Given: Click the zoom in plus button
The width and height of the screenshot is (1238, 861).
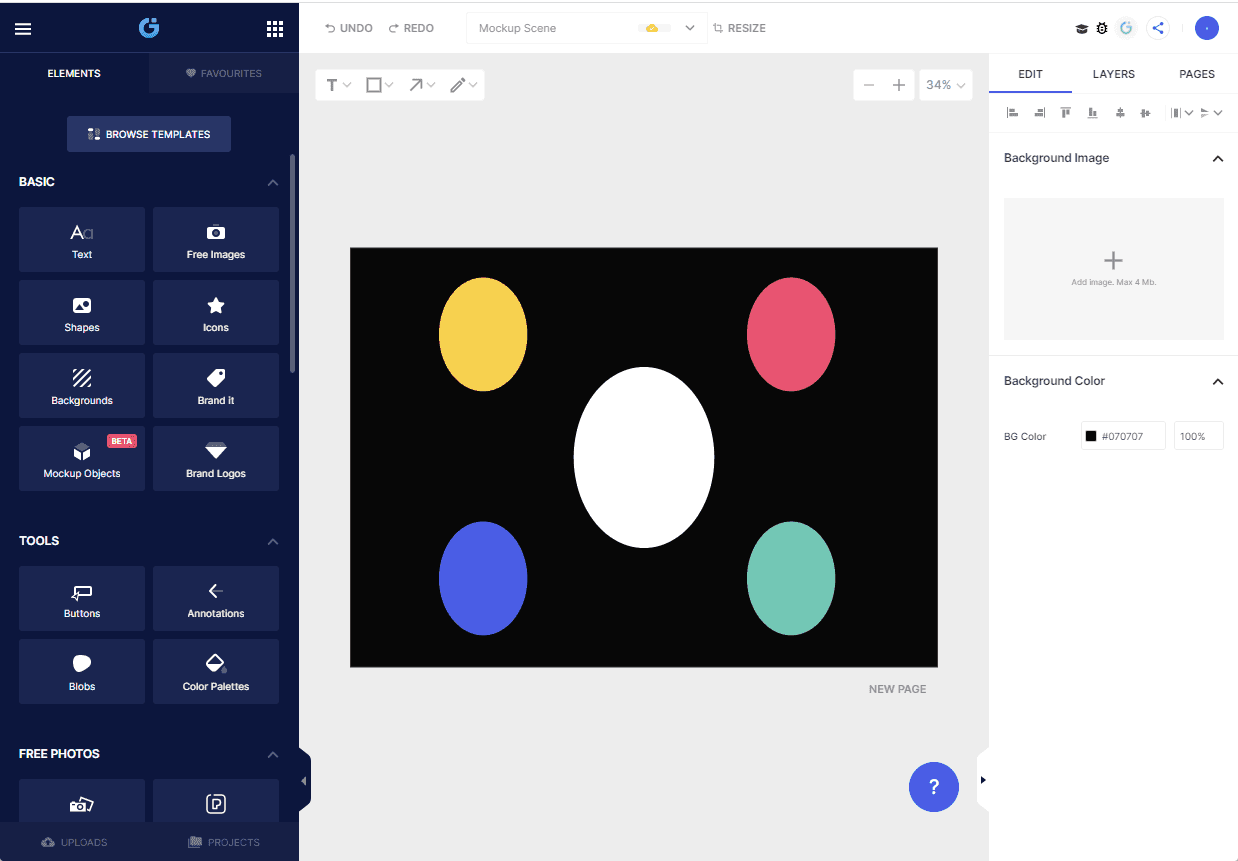Looking at the screenshot, I should pyautogui.click(x=899, y=85).
